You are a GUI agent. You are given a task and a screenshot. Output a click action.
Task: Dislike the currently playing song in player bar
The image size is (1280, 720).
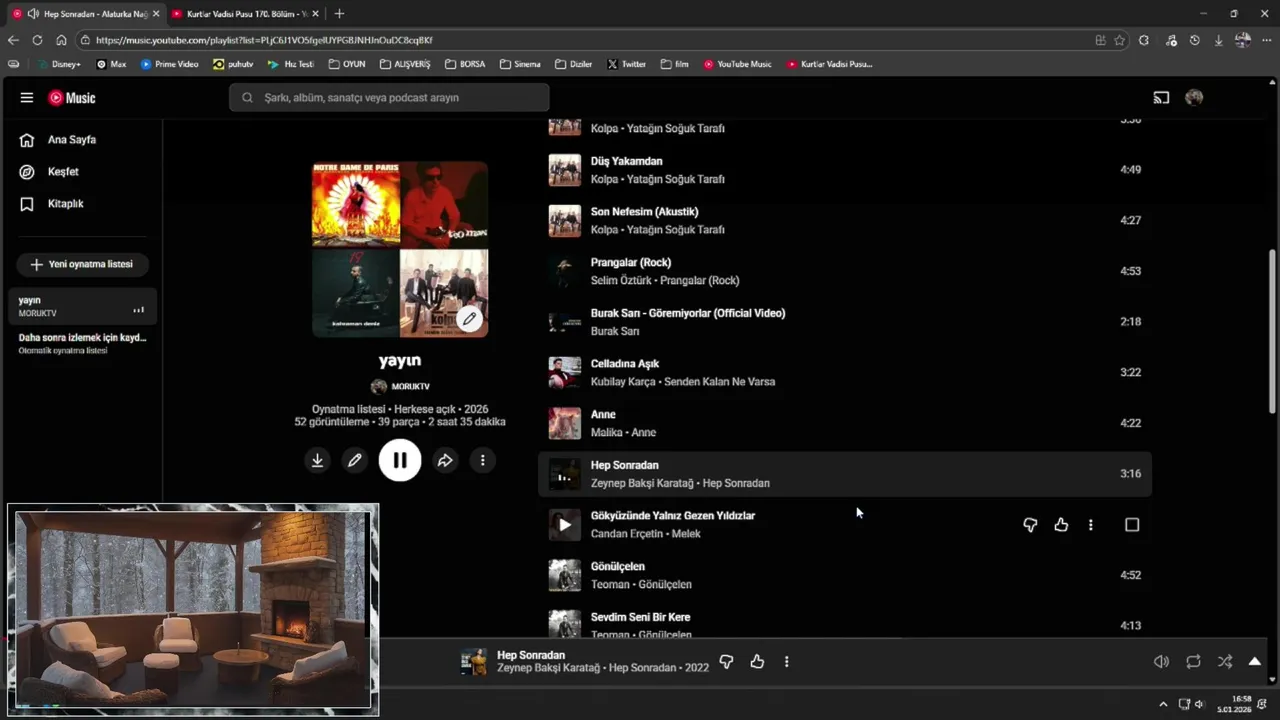pos(727,662)
